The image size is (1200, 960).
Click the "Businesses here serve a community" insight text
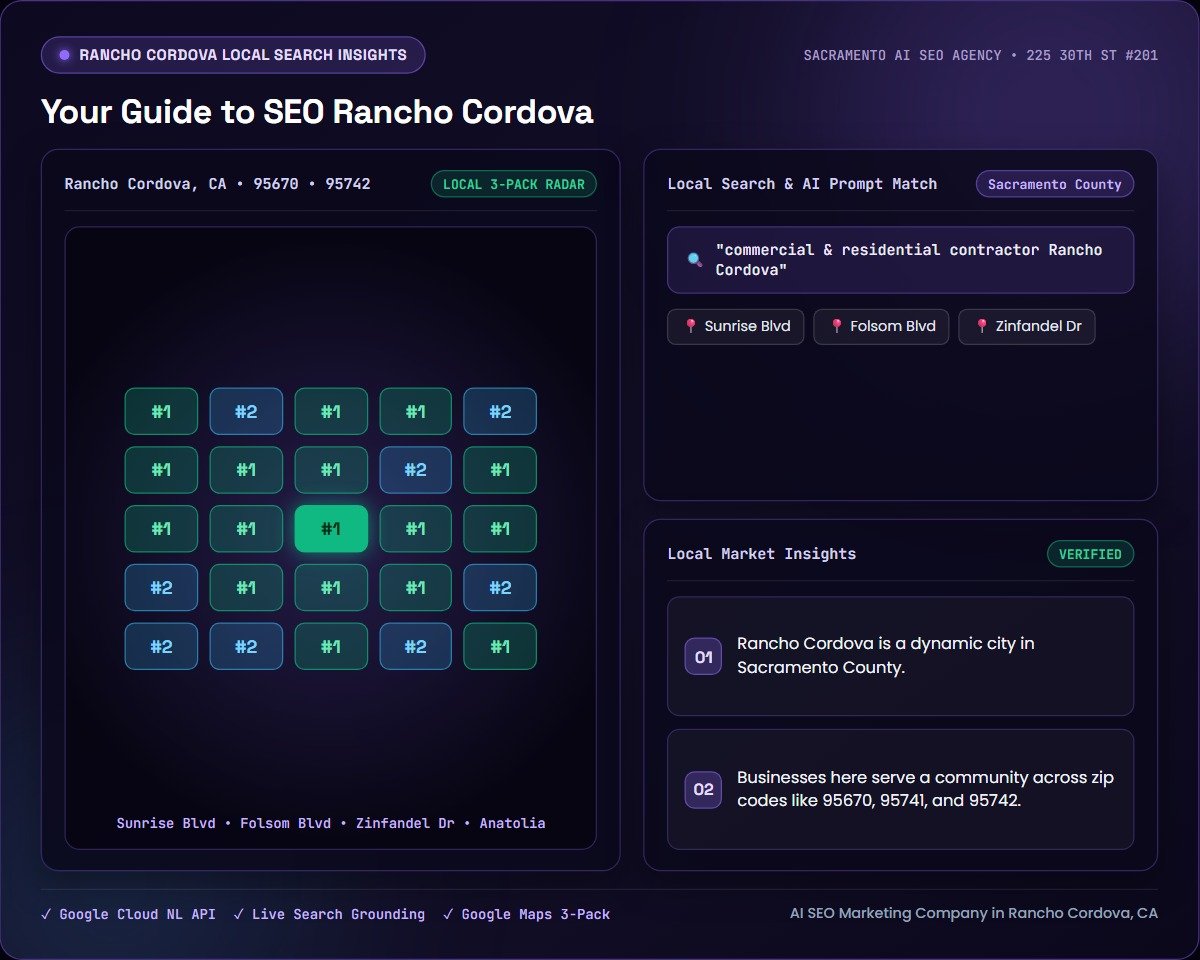(926, 789)
